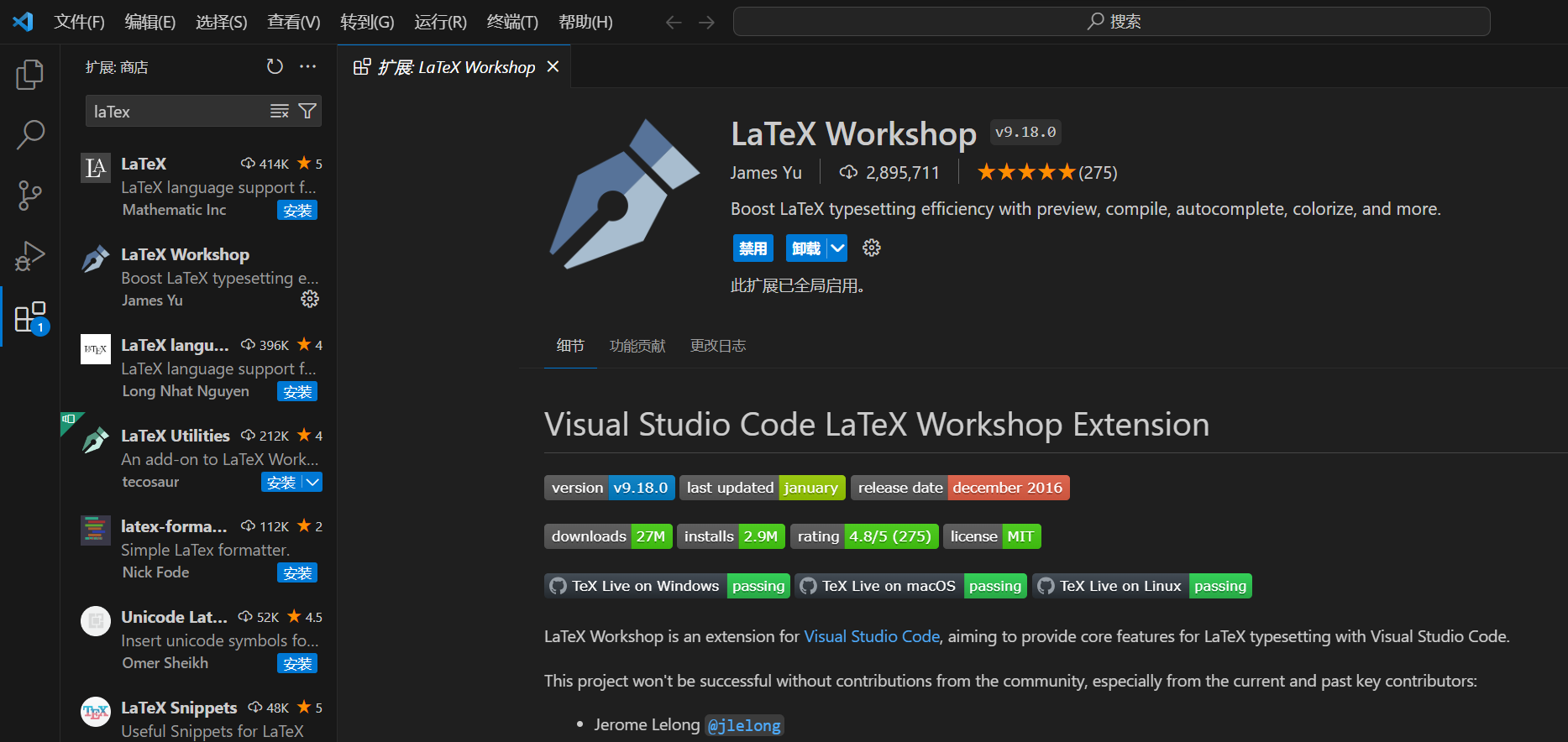Select LaTeX Snippets extension icon
The height and width of the screenshot is (742, 1568).
pyautogui.click(x=96, y=712)
